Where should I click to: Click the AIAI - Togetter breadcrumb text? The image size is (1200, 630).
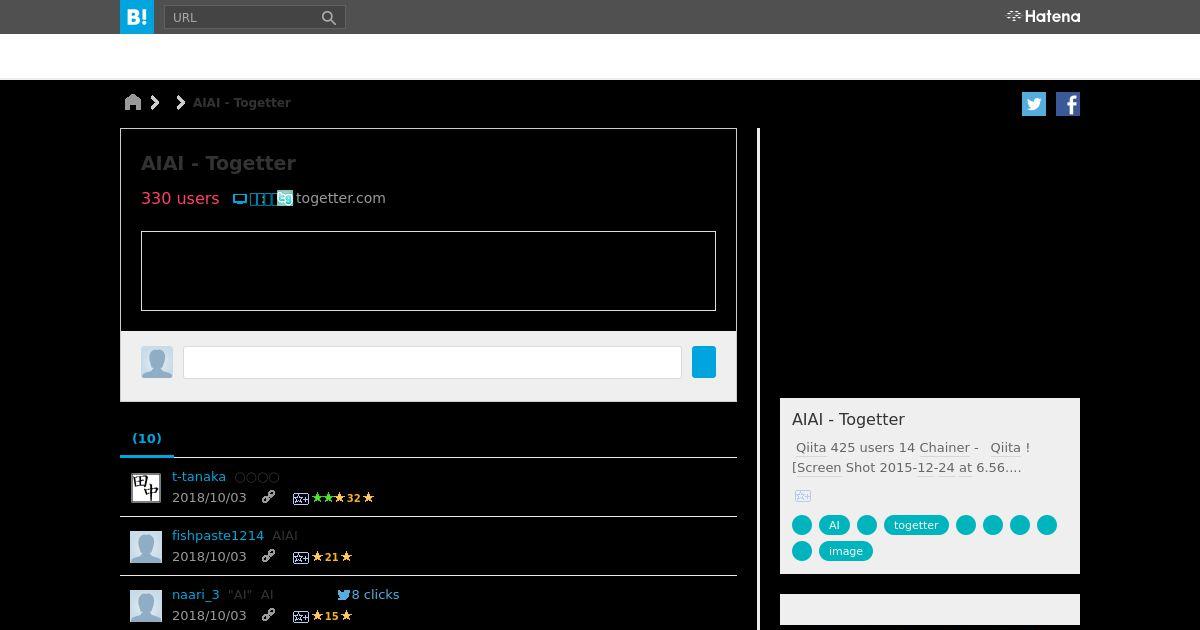242,103
